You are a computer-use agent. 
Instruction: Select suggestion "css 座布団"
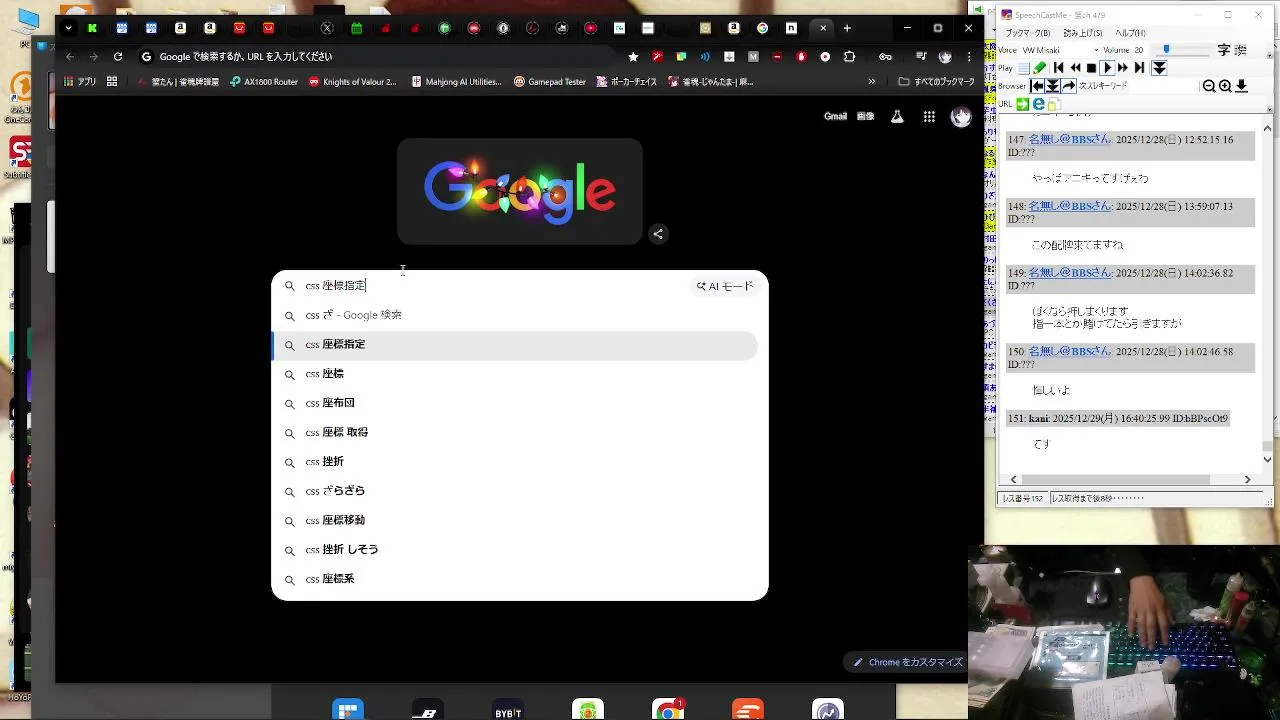(x=515, y=403)
